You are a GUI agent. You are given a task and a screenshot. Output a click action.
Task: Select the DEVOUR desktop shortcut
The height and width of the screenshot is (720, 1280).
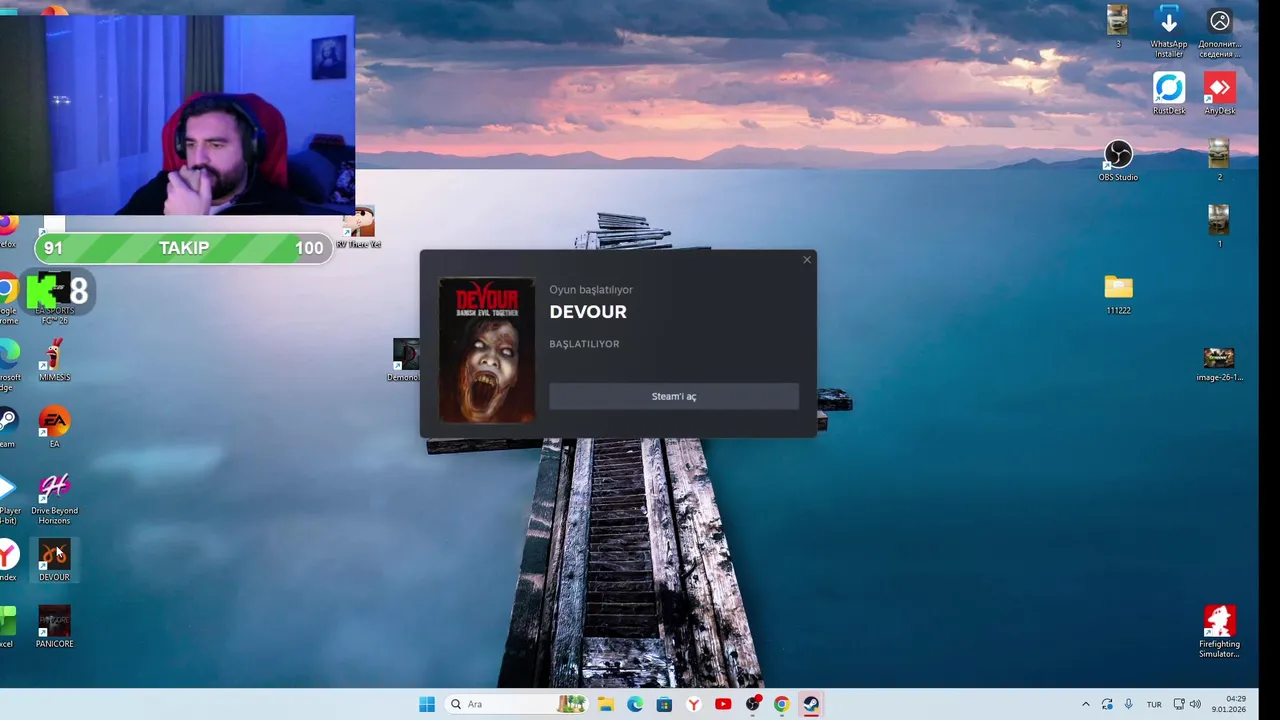[x=54, y=560]
